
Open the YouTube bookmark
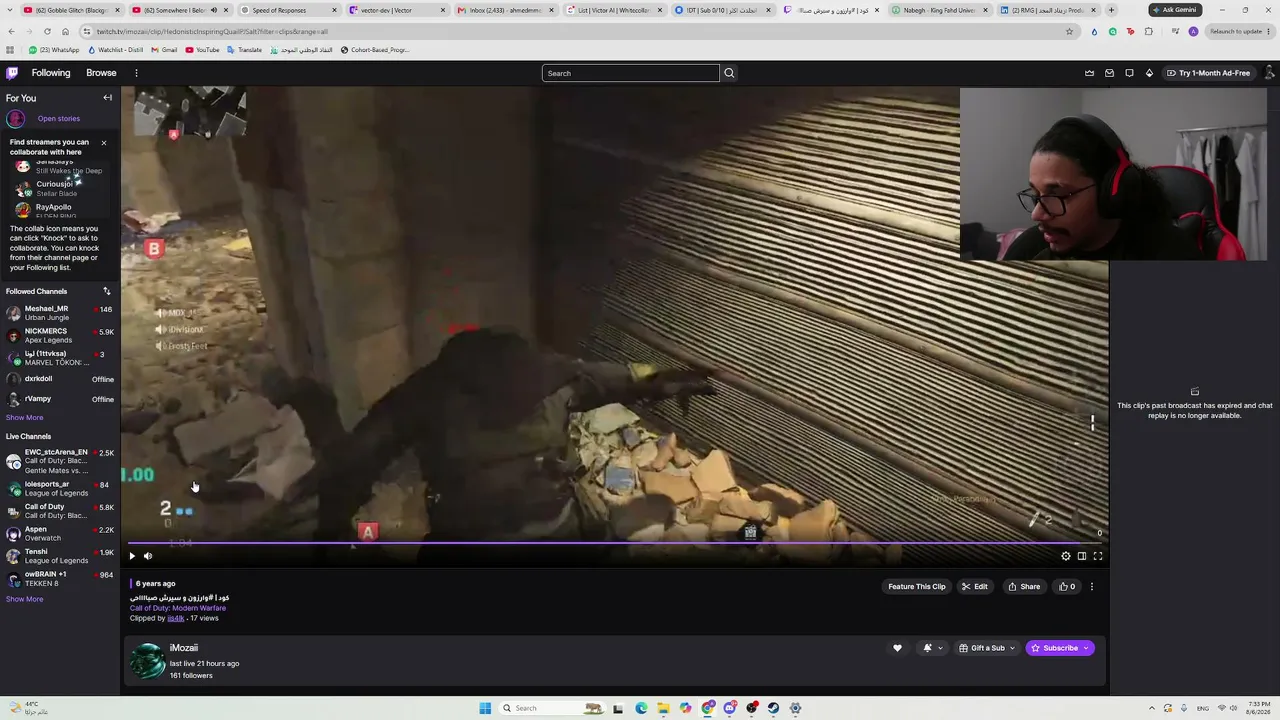pyautogui.click(x=202, y=50)
